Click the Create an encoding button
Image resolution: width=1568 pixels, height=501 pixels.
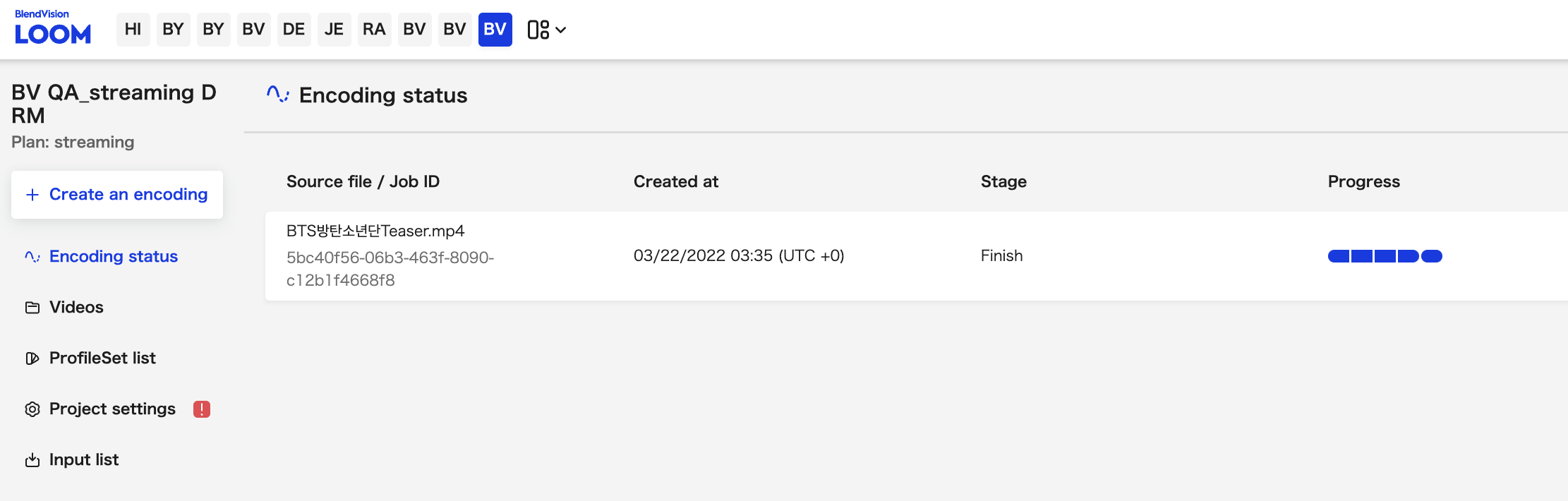[117, 195]
